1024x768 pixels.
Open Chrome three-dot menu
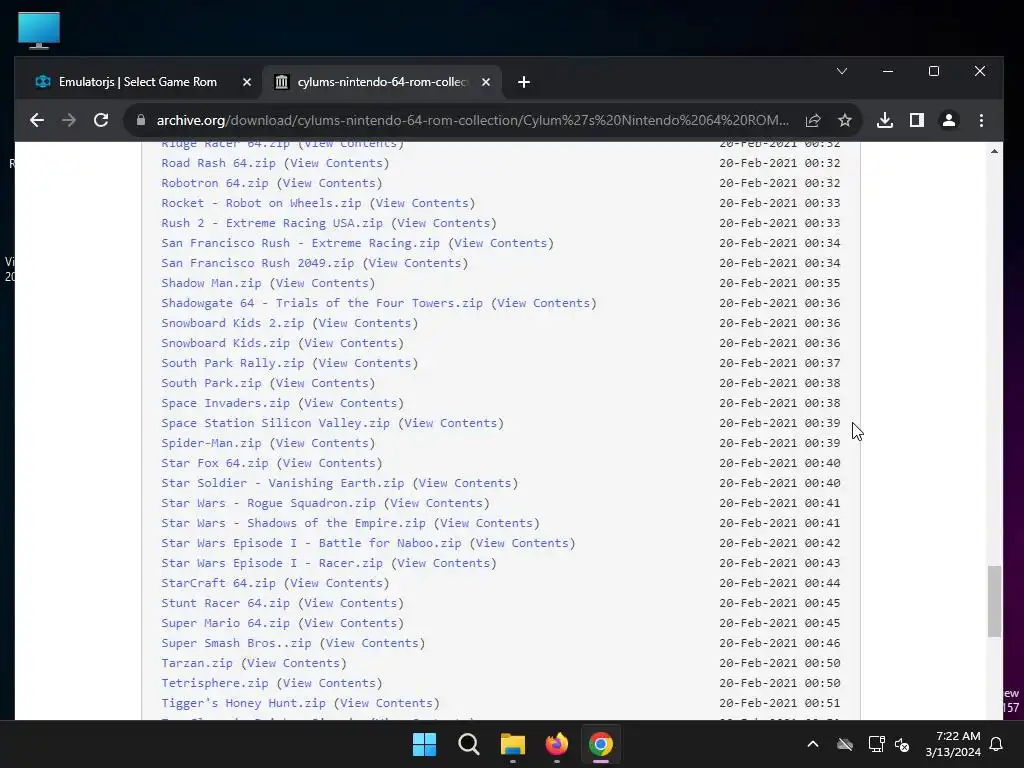(x=981, y=120)
